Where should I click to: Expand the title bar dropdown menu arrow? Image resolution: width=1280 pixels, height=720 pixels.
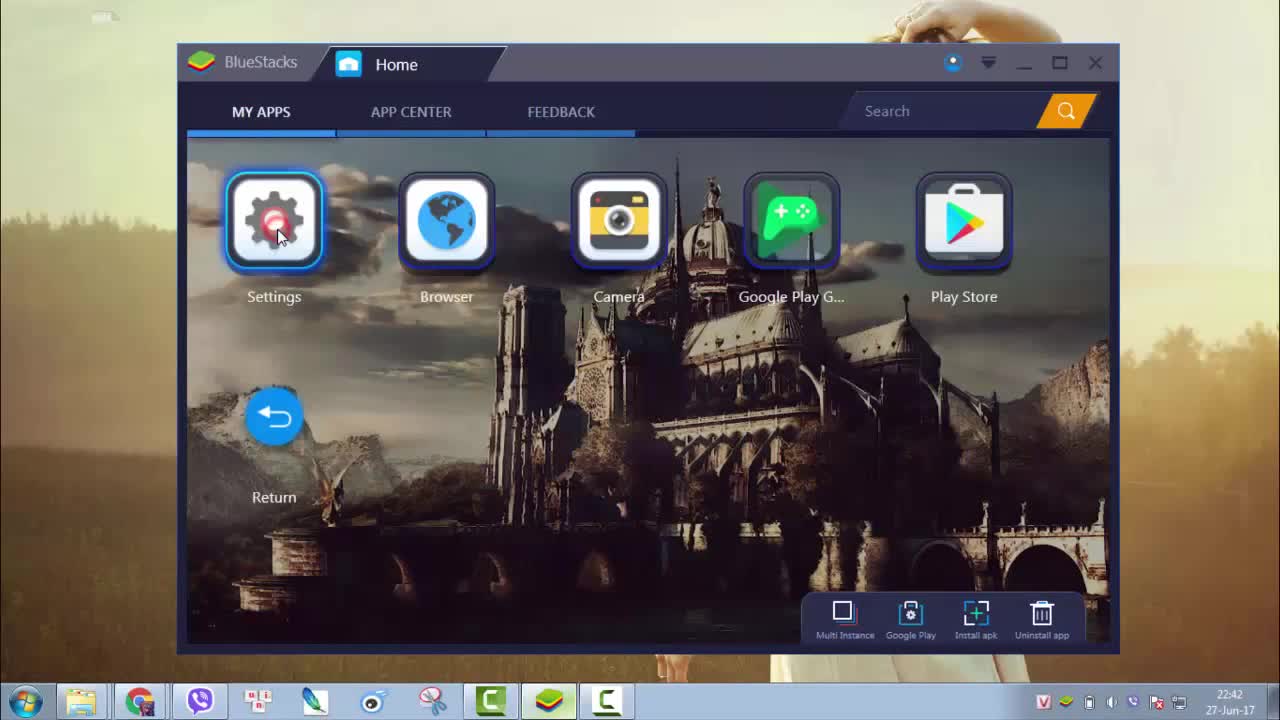988,63
